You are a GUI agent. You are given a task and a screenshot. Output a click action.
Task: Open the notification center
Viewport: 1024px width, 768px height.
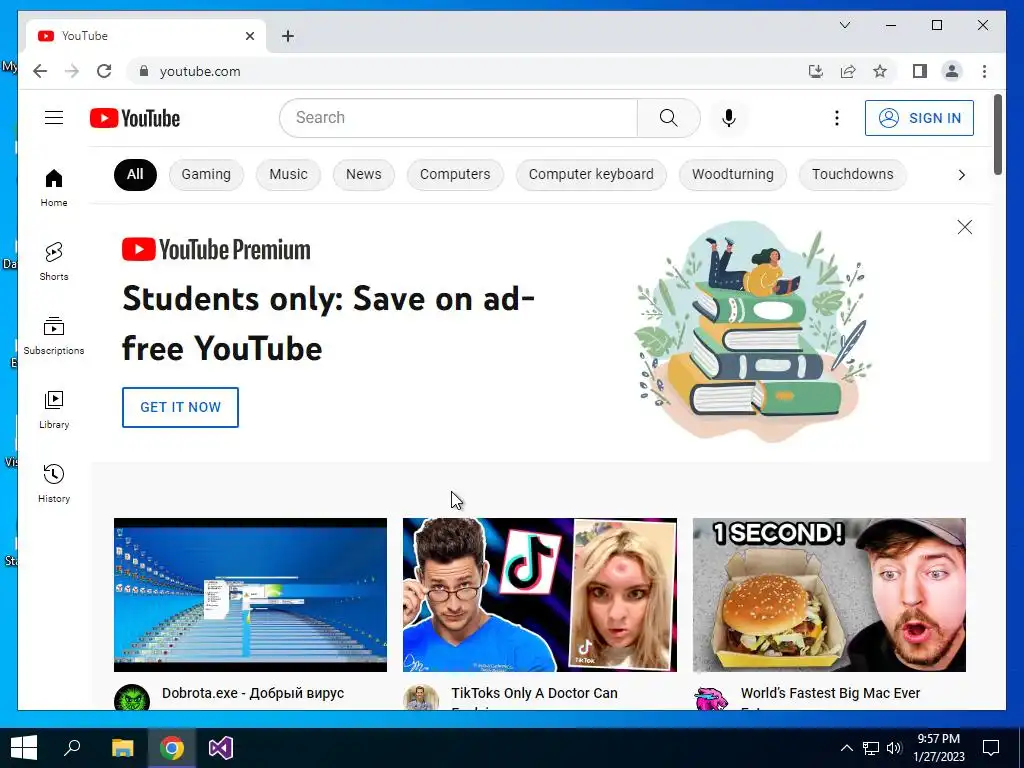coord(991,748)
